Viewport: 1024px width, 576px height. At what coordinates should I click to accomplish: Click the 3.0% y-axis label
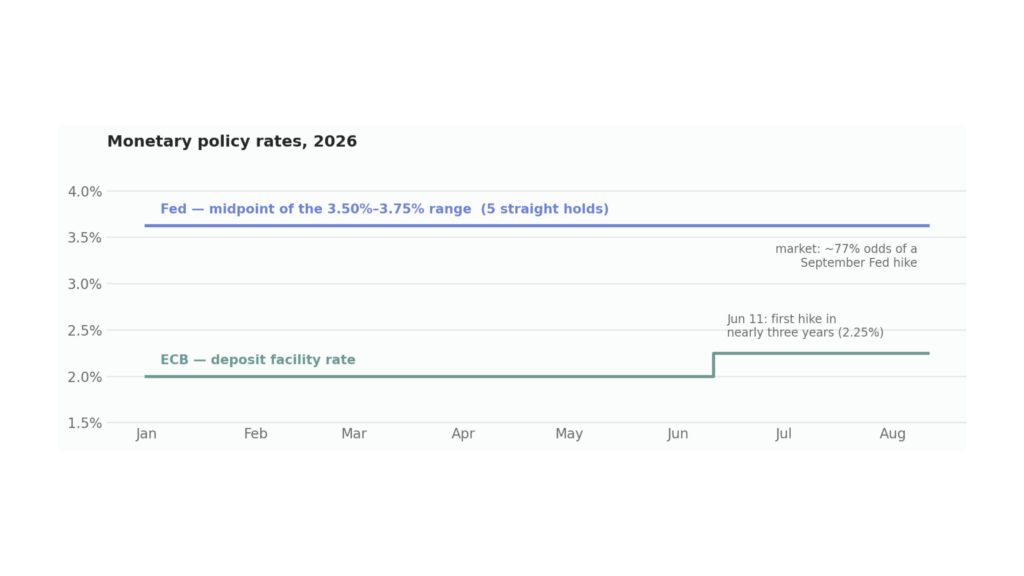[x=85, y=285]
